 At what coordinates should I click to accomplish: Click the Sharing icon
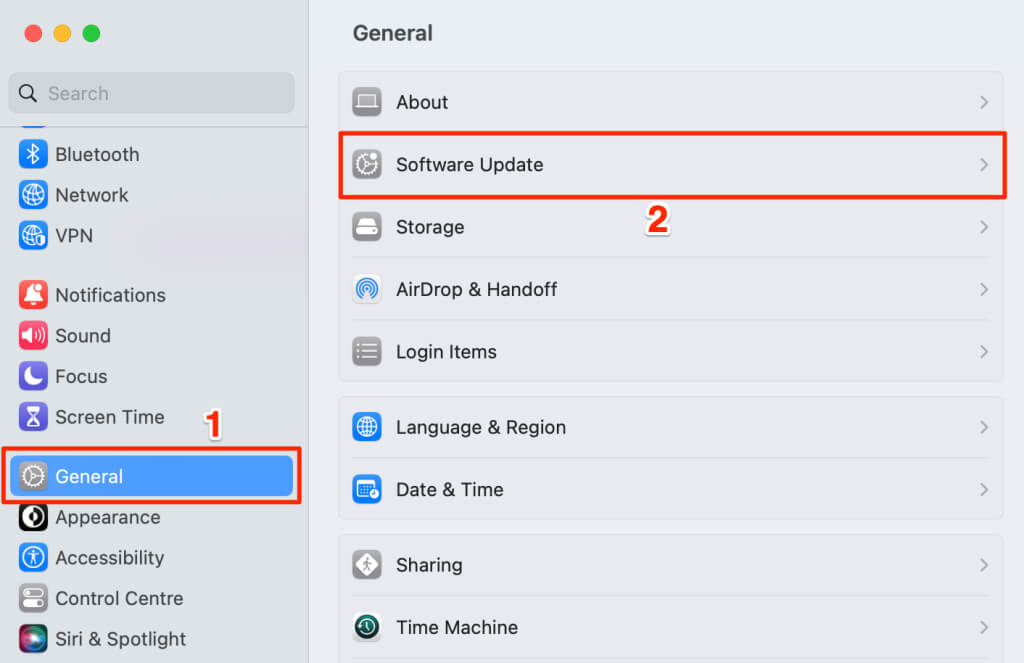(367, 564)
